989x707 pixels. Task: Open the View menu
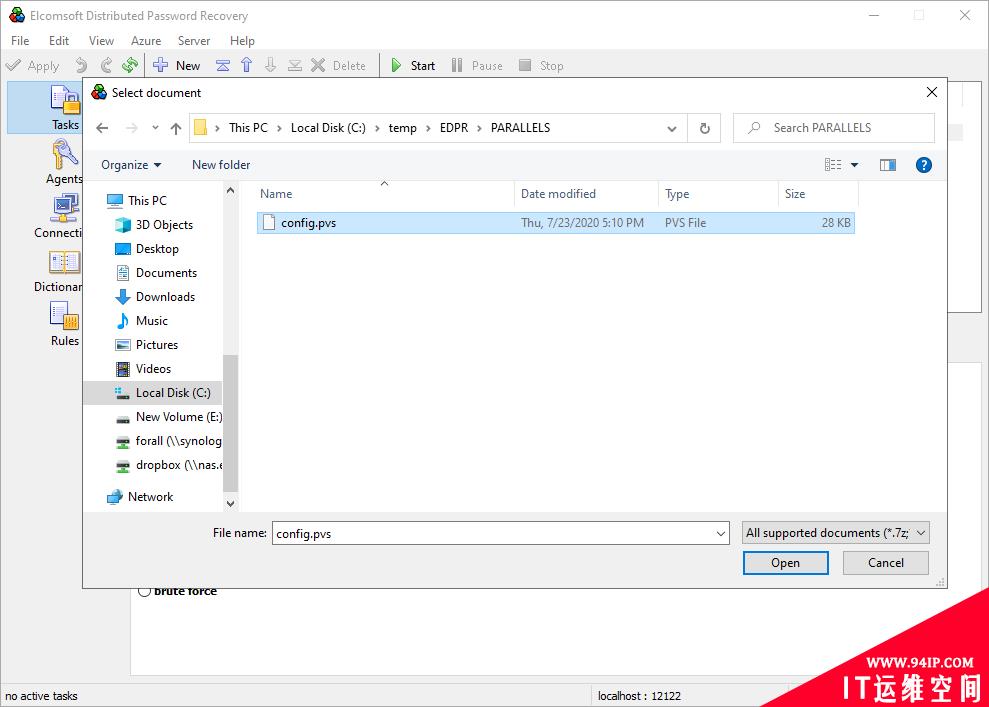[x=101, y=40]
